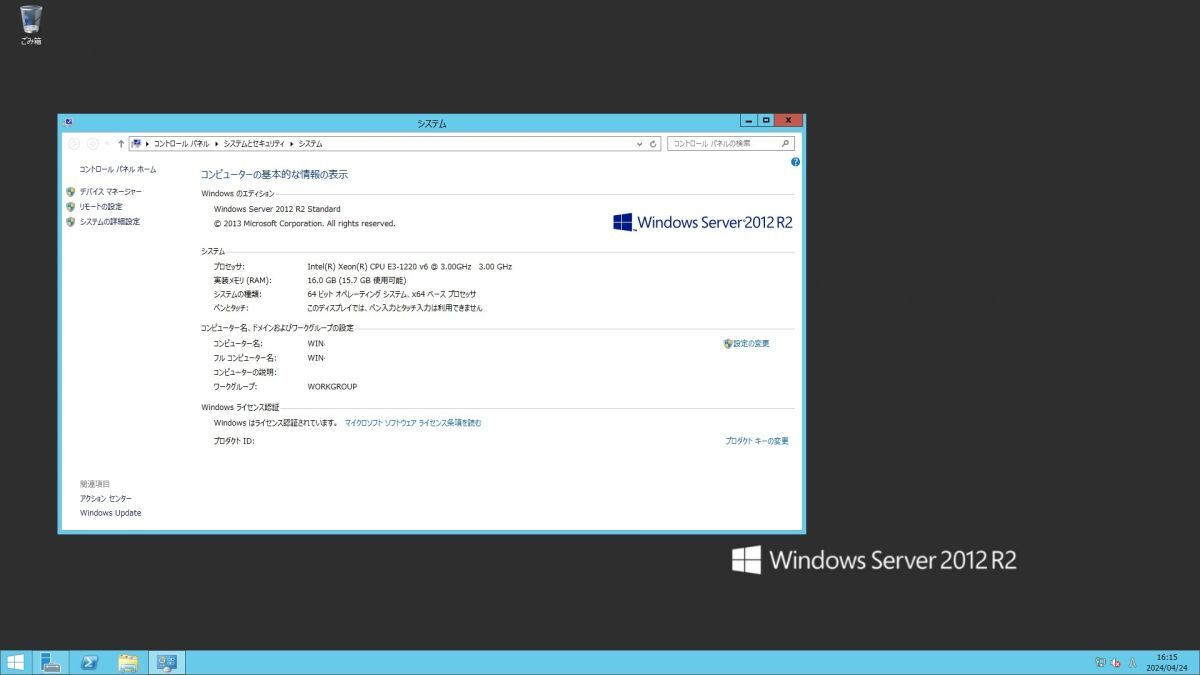Click the IME input mode indicator

[x=1132, y=662]
